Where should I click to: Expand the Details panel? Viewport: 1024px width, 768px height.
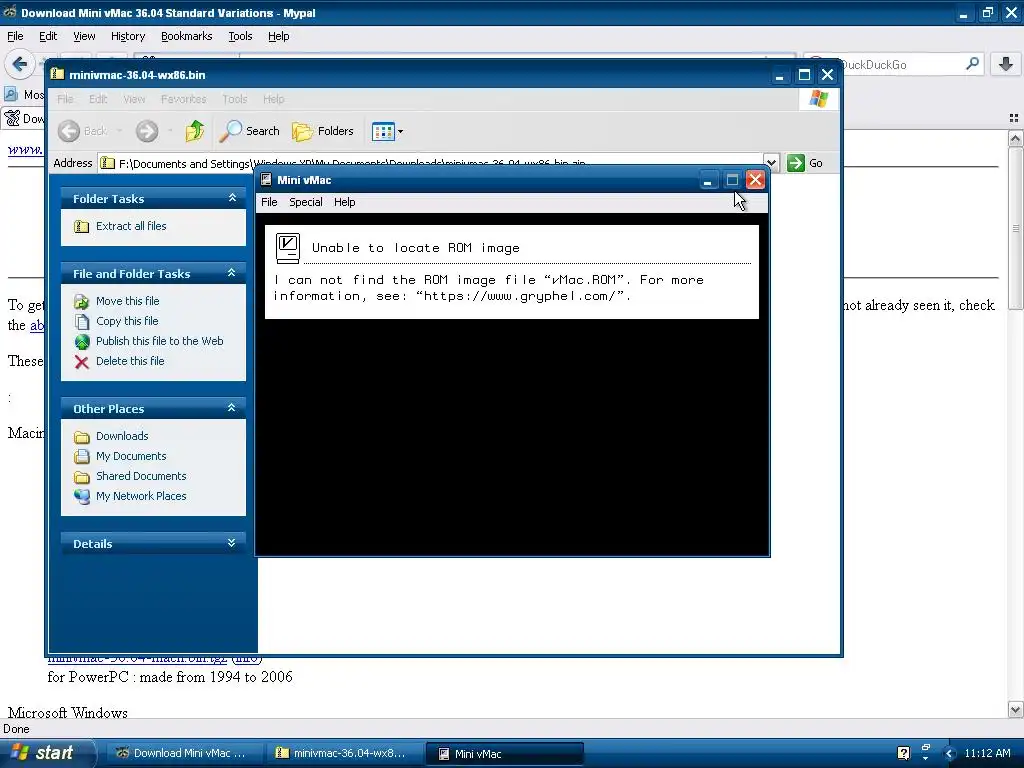(x=232, y=543)
